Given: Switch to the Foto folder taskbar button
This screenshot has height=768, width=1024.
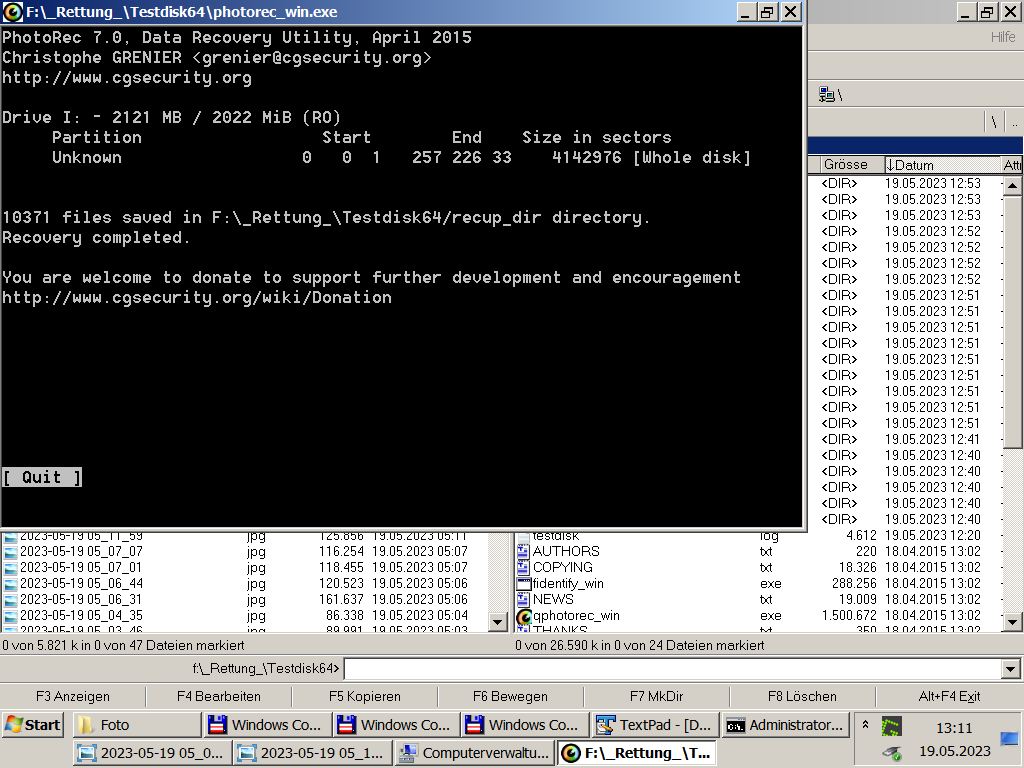Looking at the screenshot, I should click(x=135, y=725).
